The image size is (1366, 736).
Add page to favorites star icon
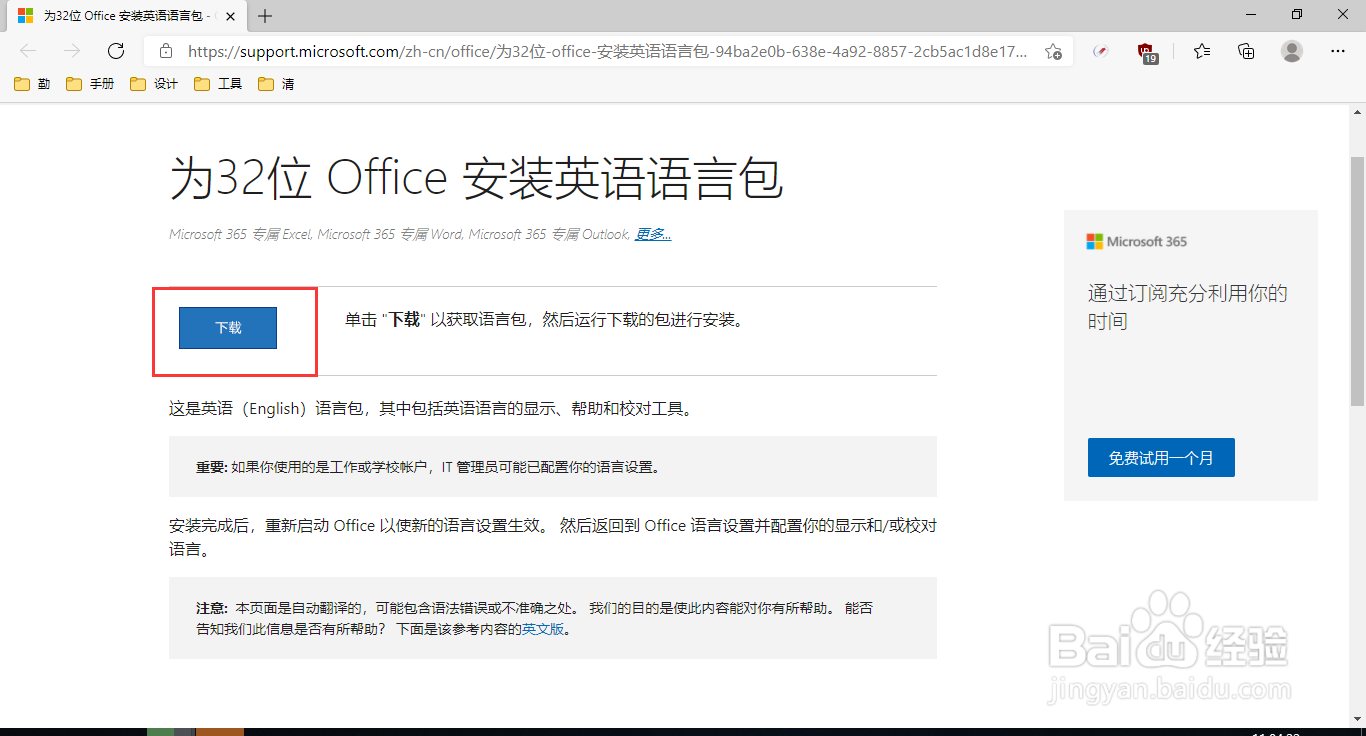tap(1053, 52)
